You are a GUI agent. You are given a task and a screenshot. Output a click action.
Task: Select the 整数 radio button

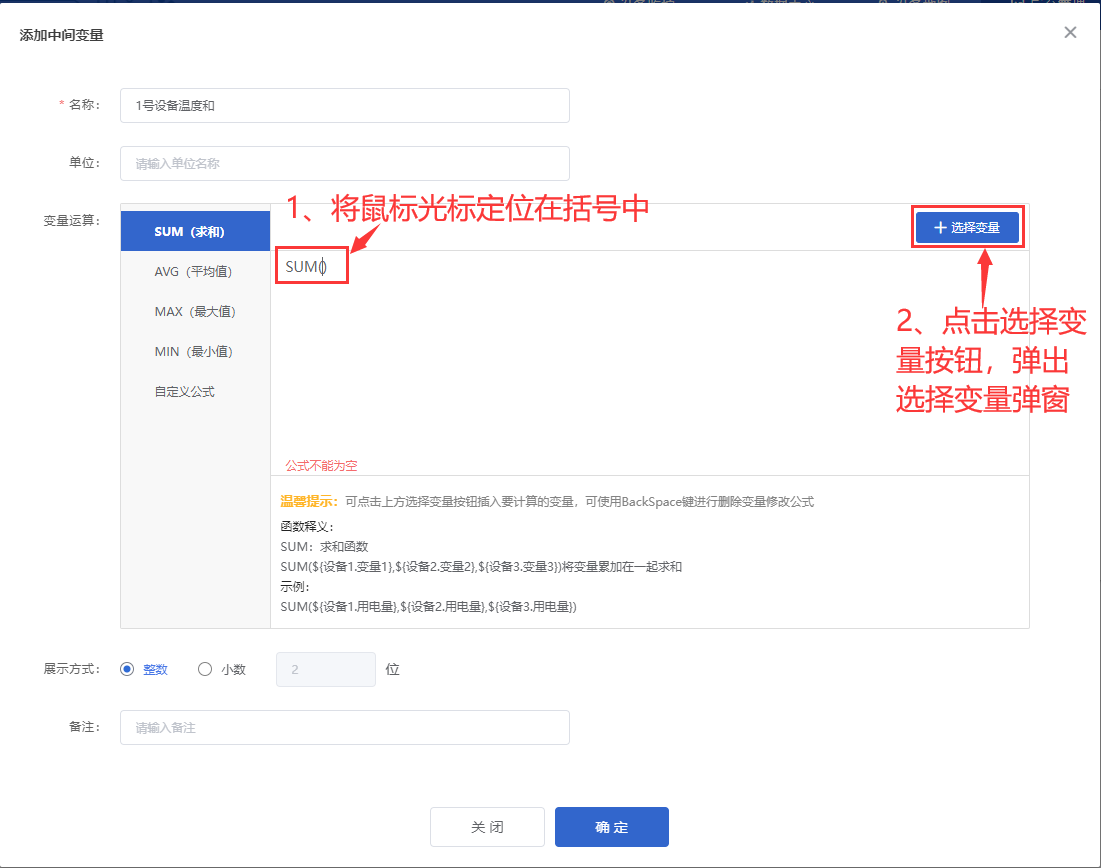coord(127,669)
